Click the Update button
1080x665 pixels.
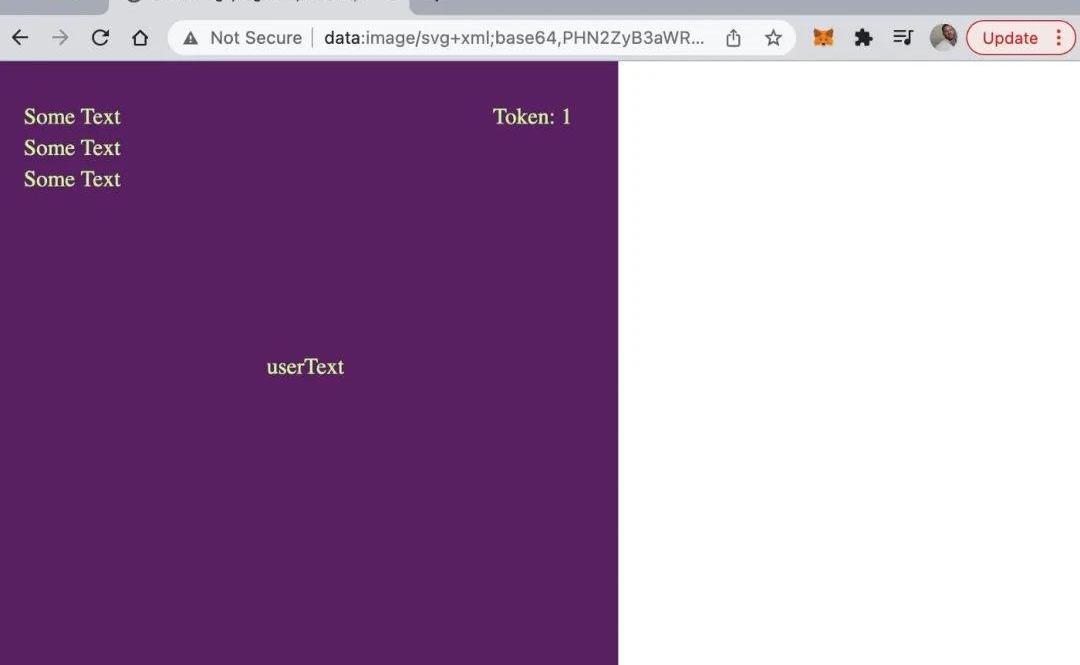click(x=1010, y=38)
